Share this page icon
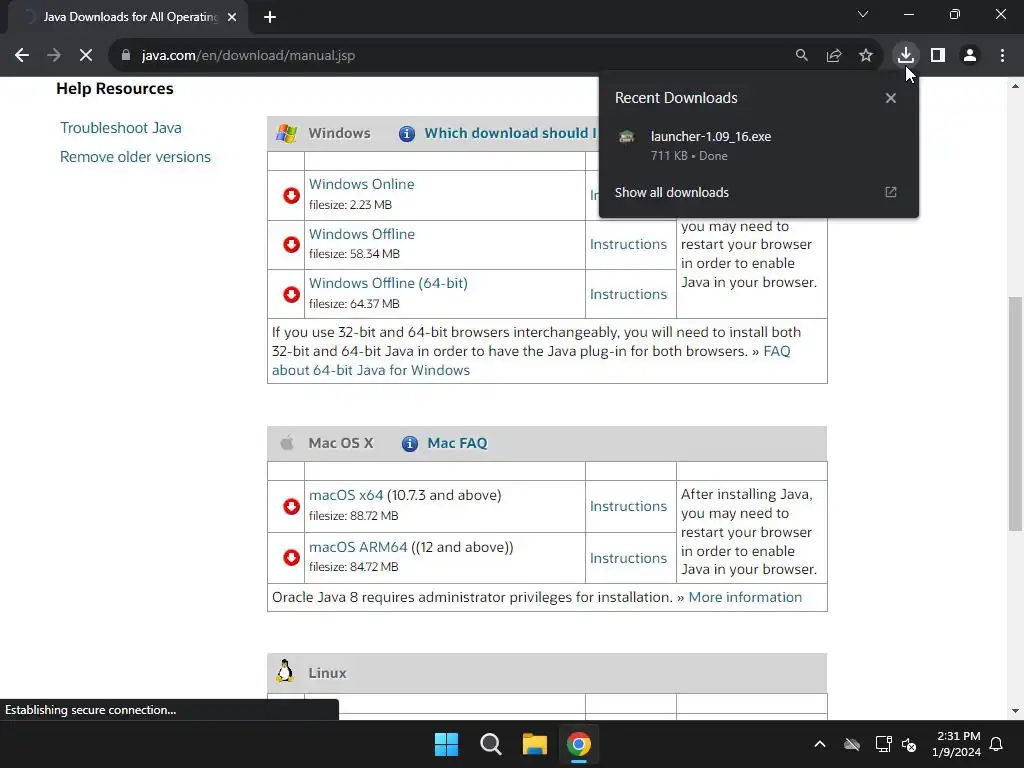The height and width of the screenshot is (768, 1024). pyautogui.click(x=834, y=56)
